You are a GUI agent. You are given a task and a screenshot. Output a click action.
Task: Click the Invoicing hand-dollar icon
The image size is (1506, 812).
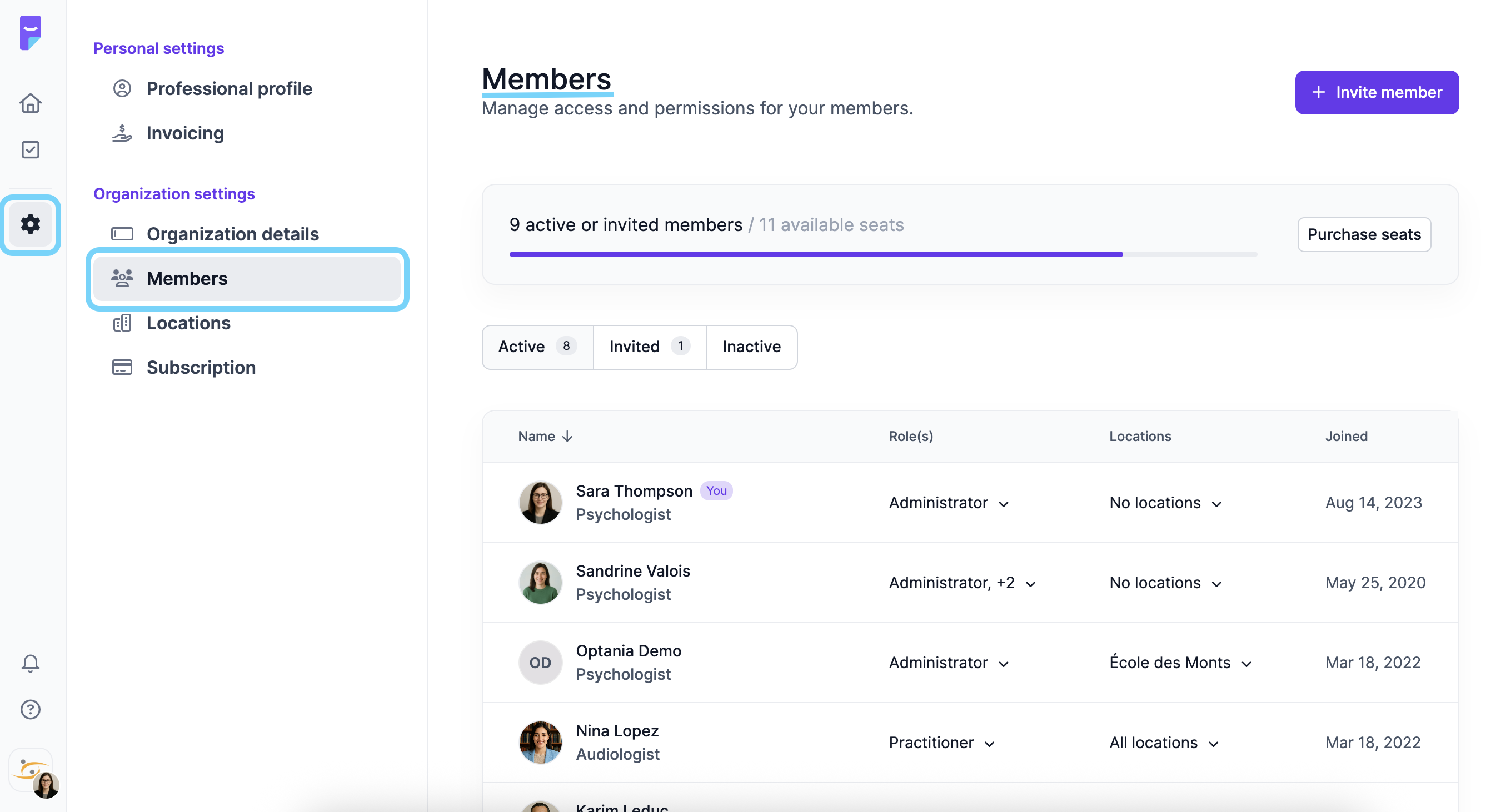[122, 133]
